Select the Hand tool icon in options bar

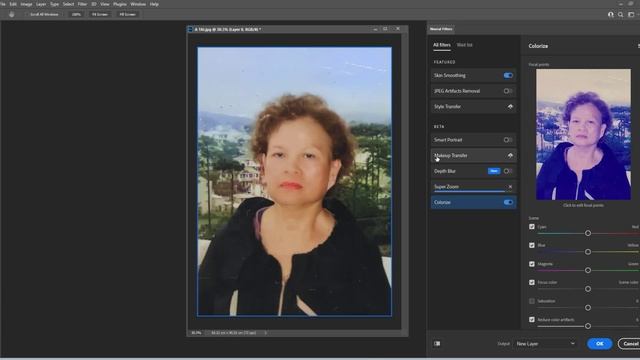pos(11,14)
